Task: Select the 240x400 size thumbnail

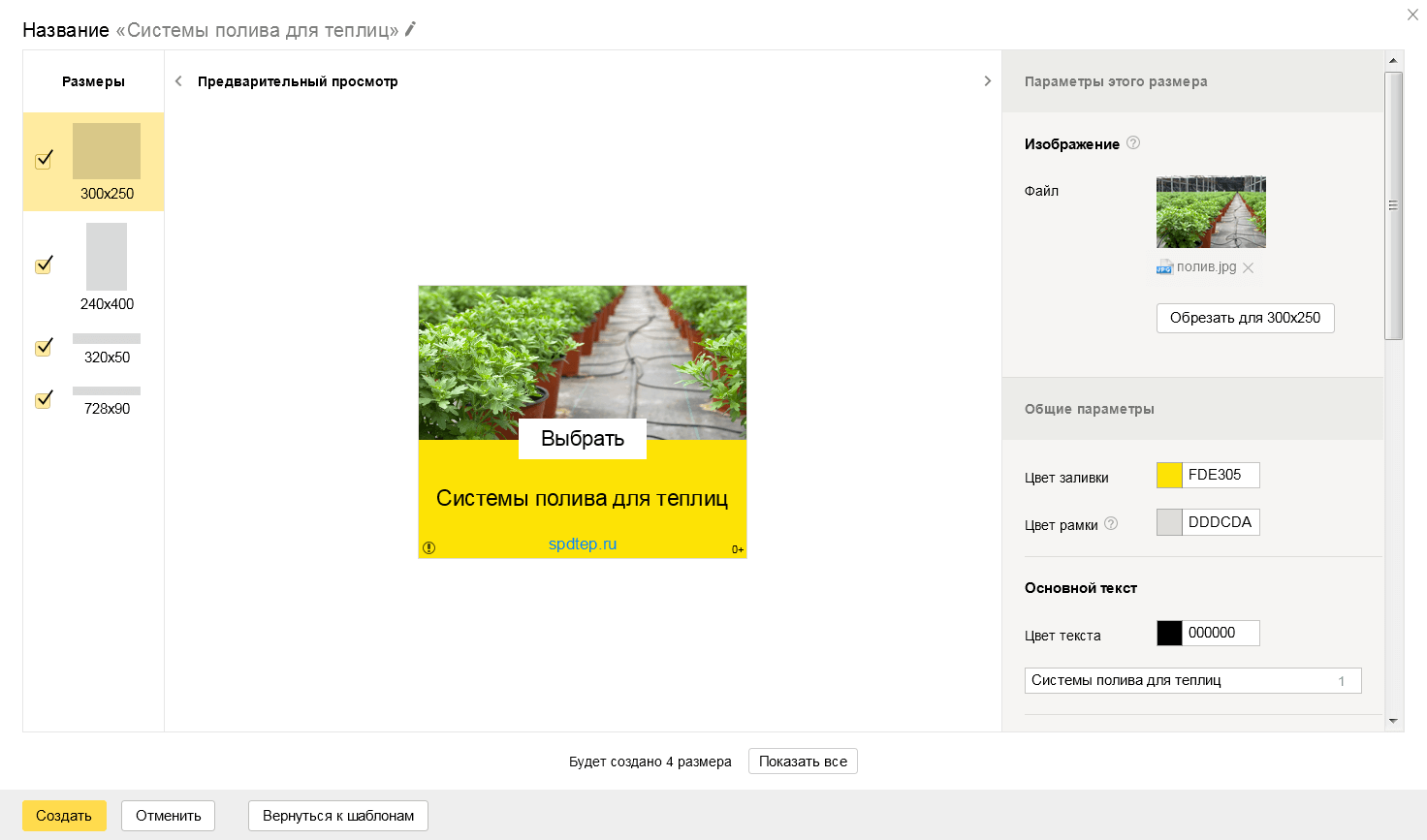Action: 107,257
